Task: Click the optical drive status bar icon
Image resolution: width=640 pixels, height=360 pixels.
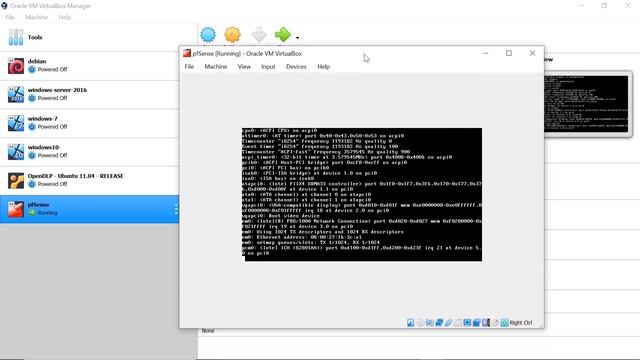Action: point(420,323)
